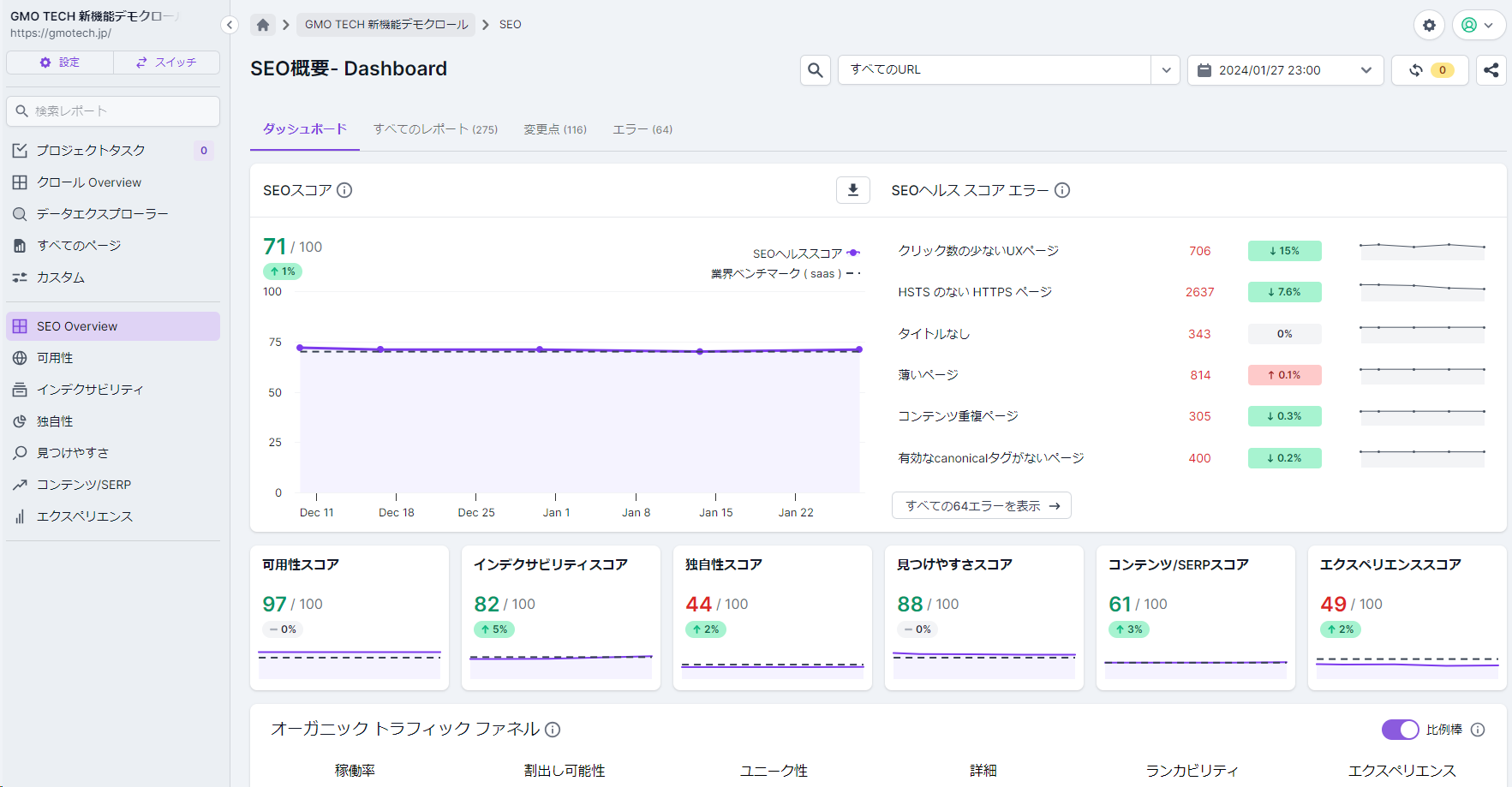This screenshot has height=787, width=1512.
Task: Download the SEOスコア chart data
Action: point(852,190)
